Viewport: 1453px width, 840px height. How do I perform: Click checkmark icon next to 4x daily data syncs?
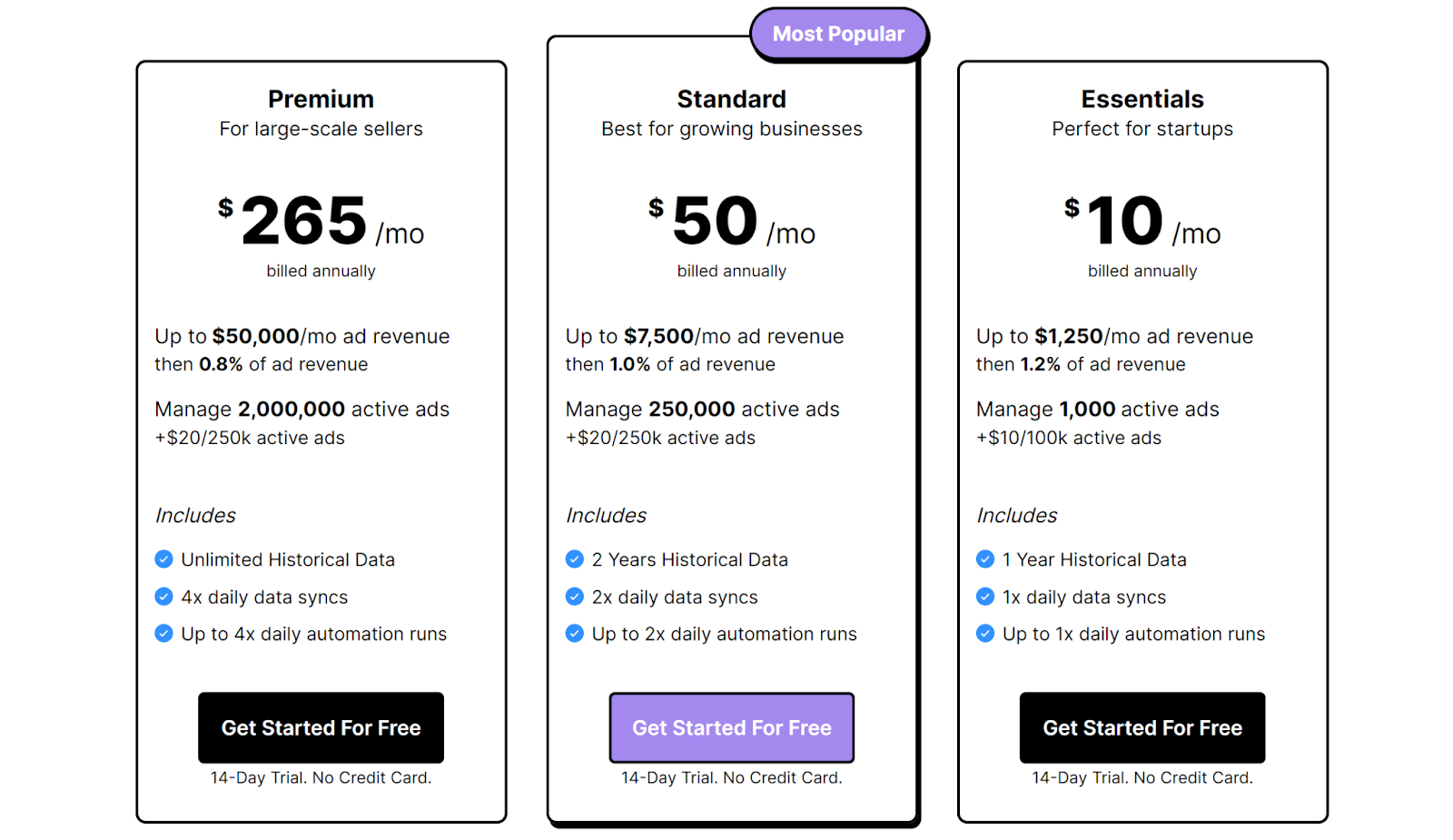coord(163,597)
